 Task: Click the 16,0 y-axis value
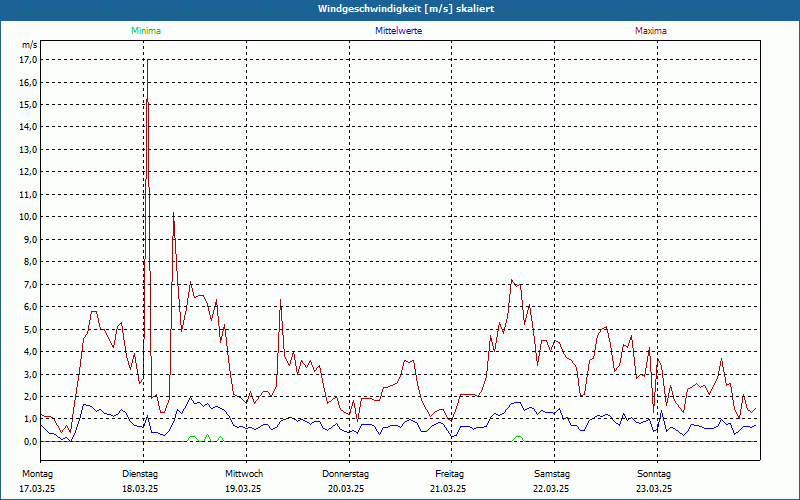(x=29, y=82)
